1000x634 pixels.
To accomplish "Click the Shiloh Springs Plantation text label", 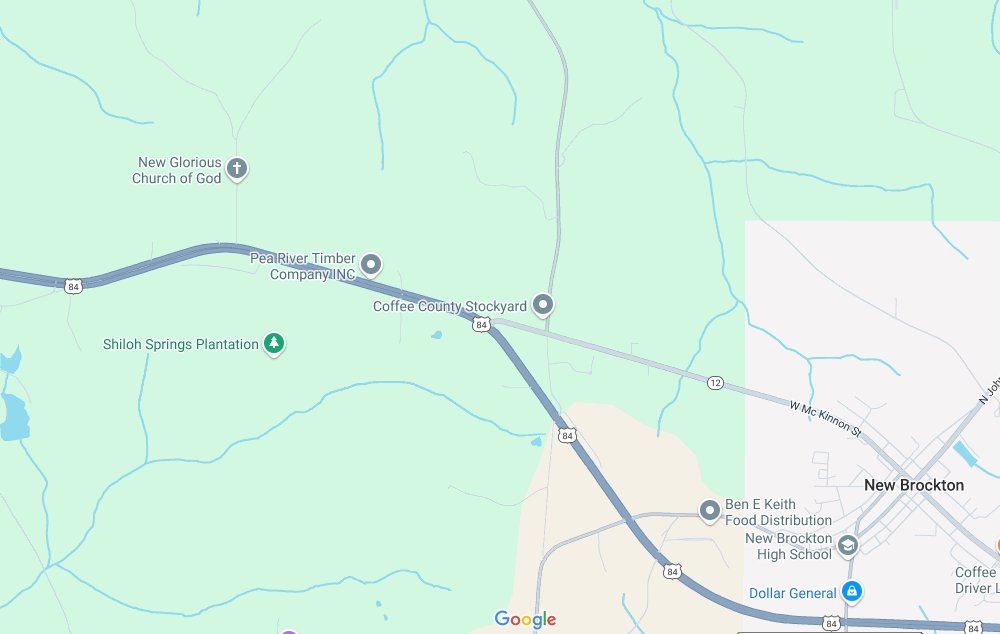I will click(180, 344).
